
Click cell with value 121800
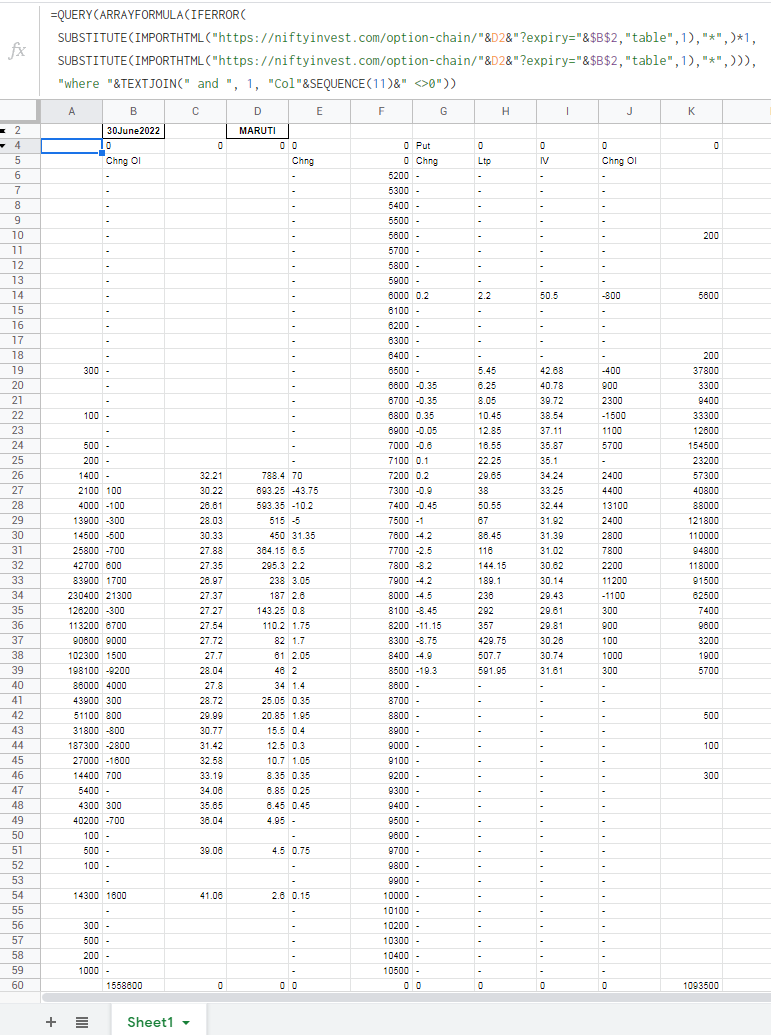coord(692,520)
